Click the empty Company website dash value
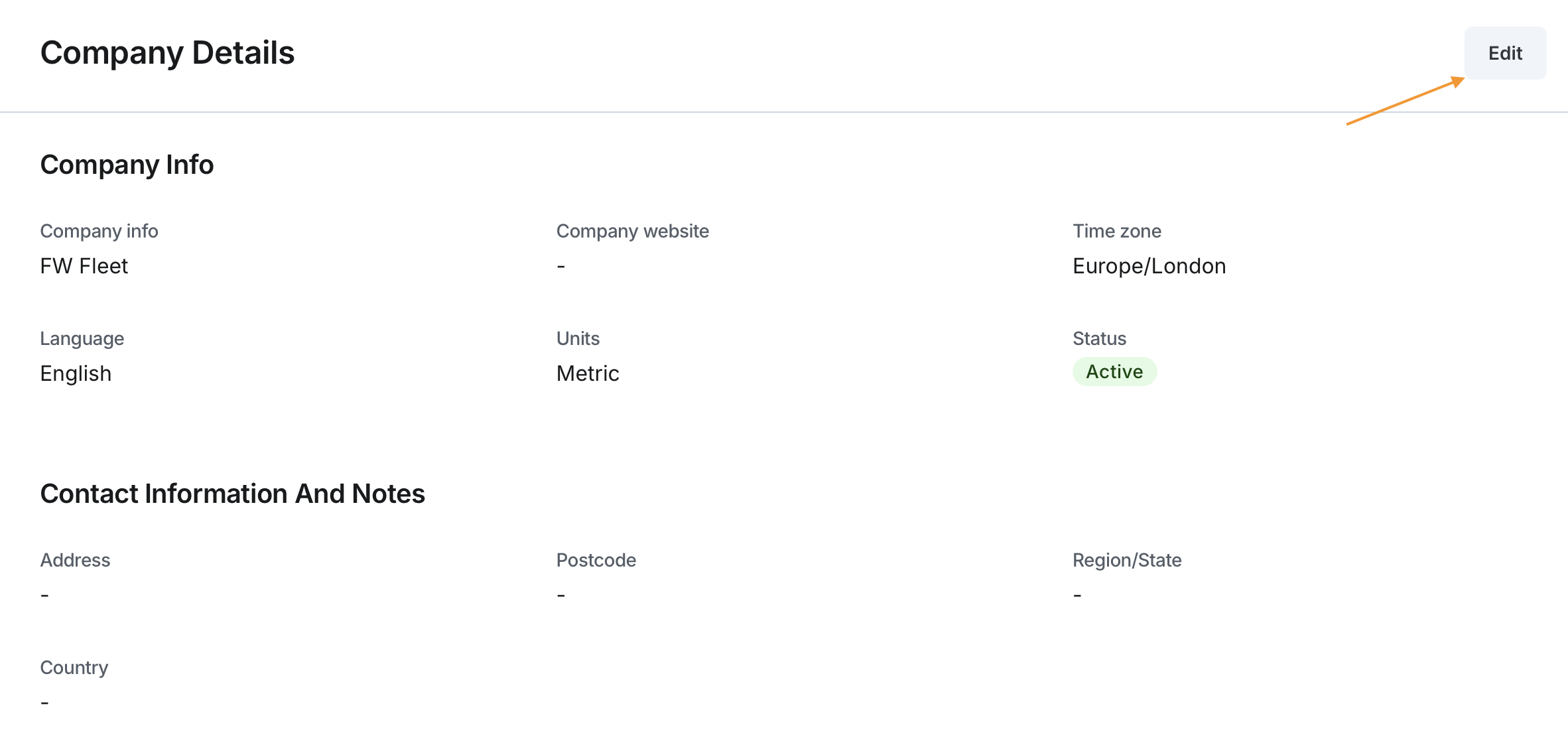The width and height of the screenshot is (1568, 751). point(560,267)
